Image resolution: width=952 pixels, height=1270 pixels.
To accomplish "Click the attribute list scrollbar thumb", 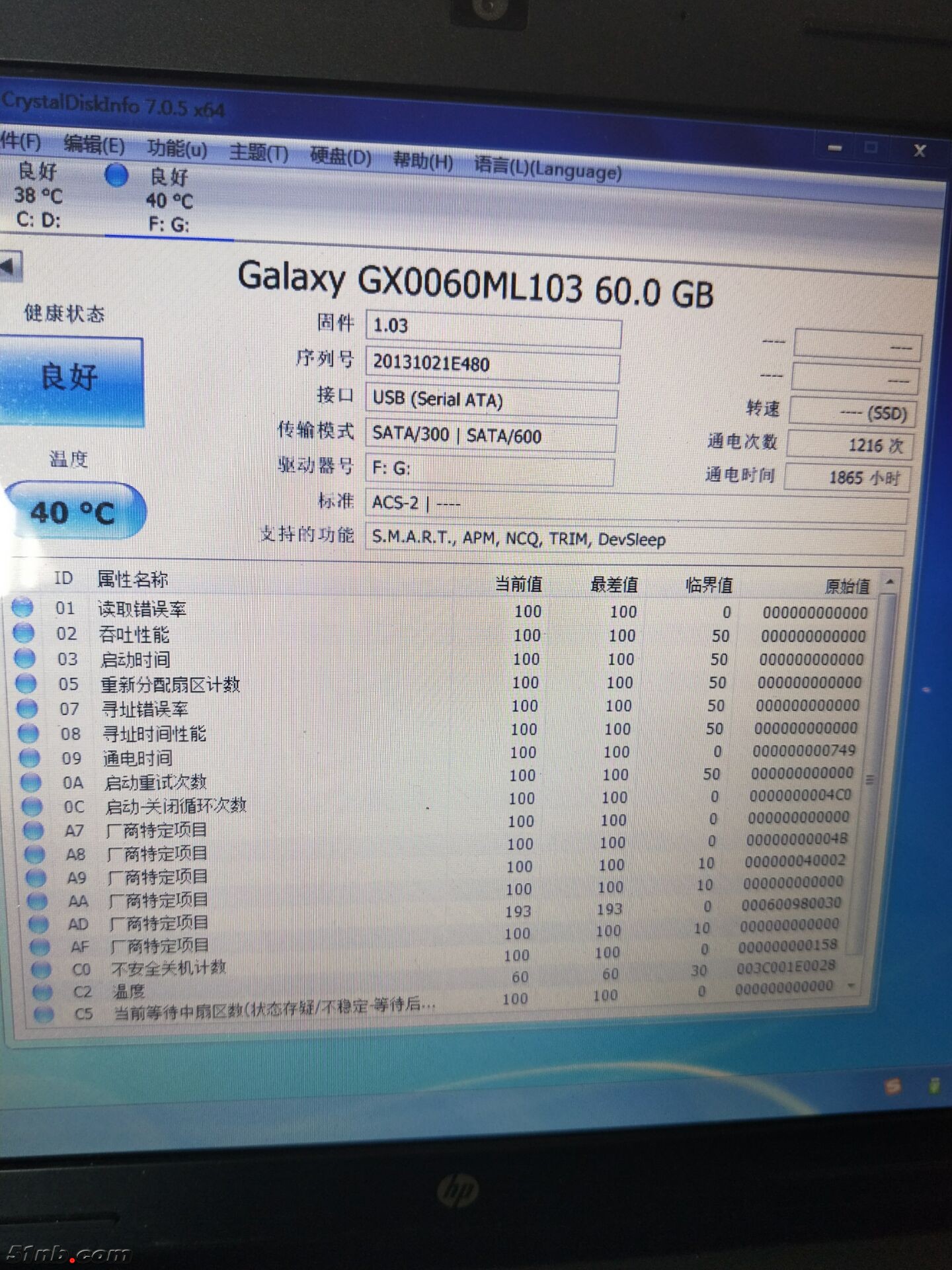I will click(871, 774).
